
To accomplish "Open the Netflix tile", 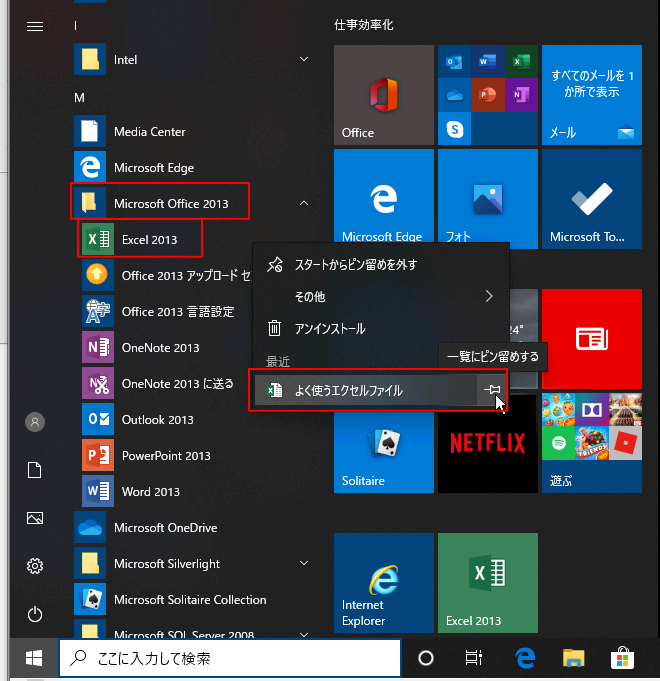I will pos(488,443).
